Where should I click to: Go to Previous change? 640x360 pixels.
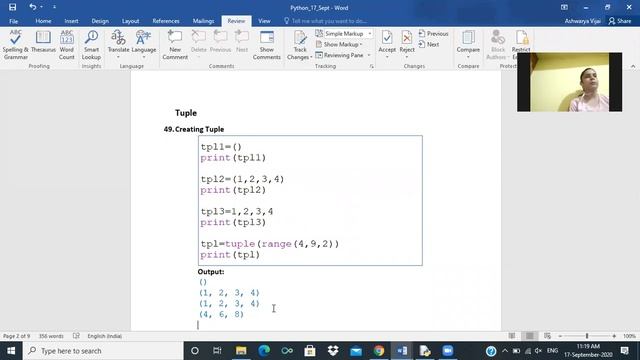[433, 33]
